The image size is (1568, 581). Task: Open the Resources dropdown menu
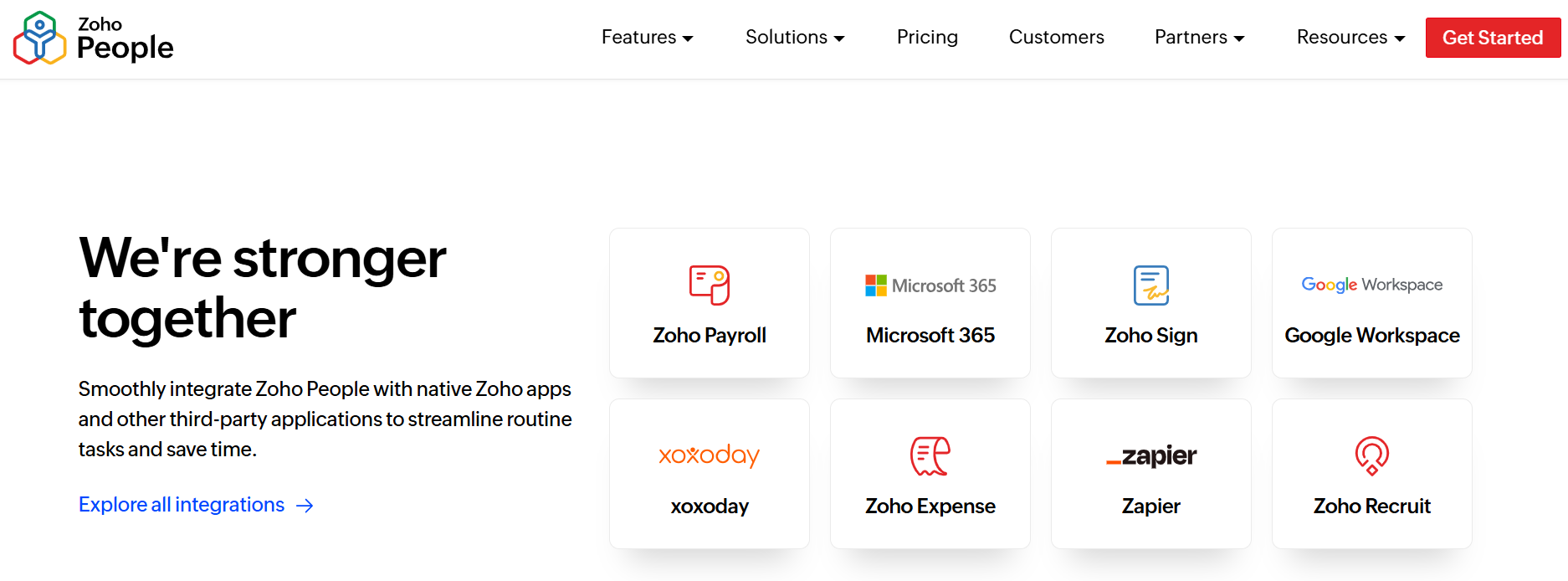coord(1350,38)
